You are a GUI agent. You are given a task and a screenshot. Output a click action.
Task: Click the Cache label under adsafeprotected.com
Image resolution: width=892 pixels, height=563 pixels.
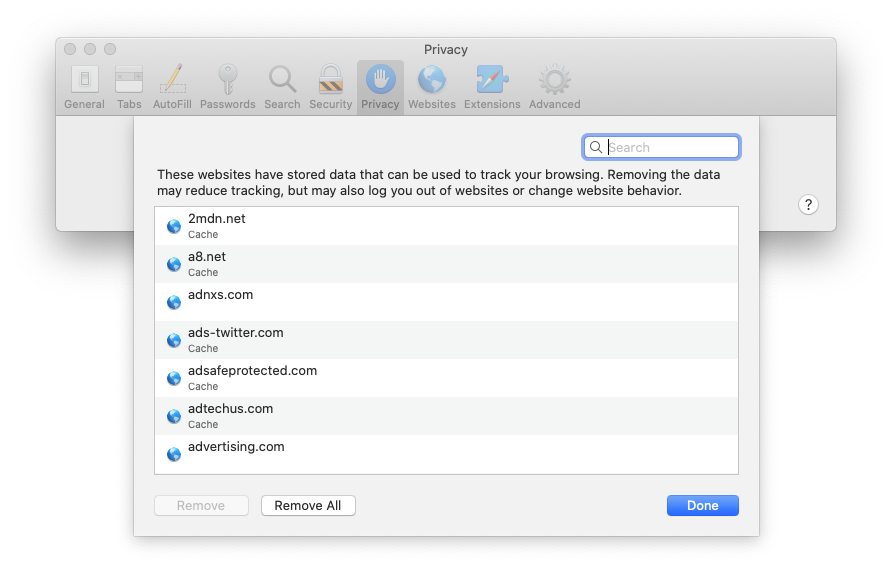coord(203,386)
